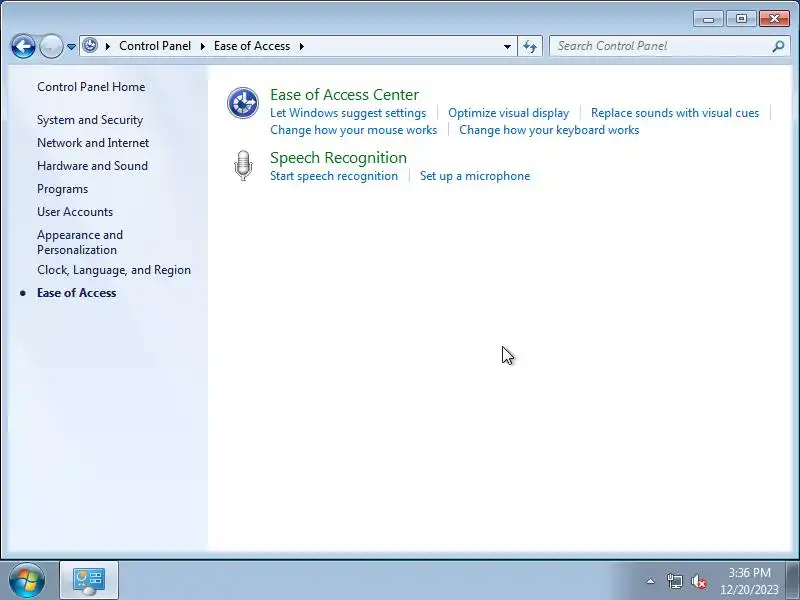This screenshot has height=600, width=800.
Task: Go to System and Security category
Action: pyautogui.click(x=90, y=120)
